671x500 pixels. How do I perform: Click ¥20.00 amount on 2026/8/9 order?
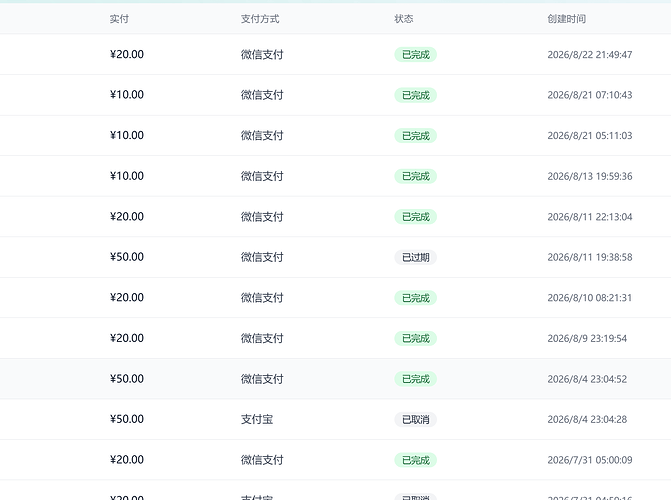tap(127, 338)
